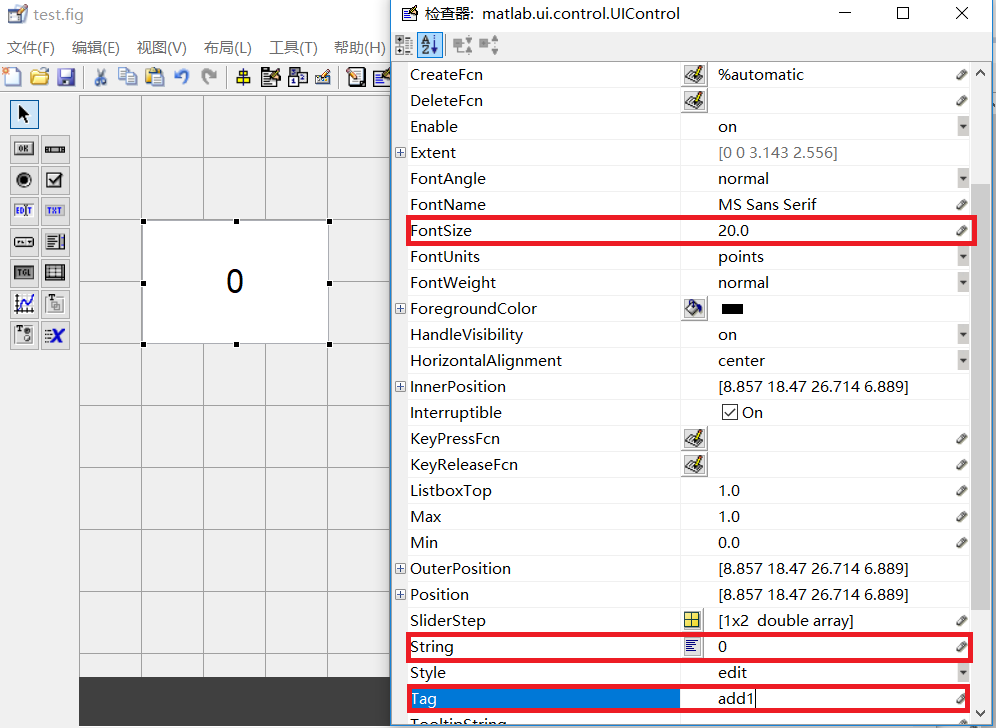
Task: Select the Table component tool
Action: click(55, 273)
